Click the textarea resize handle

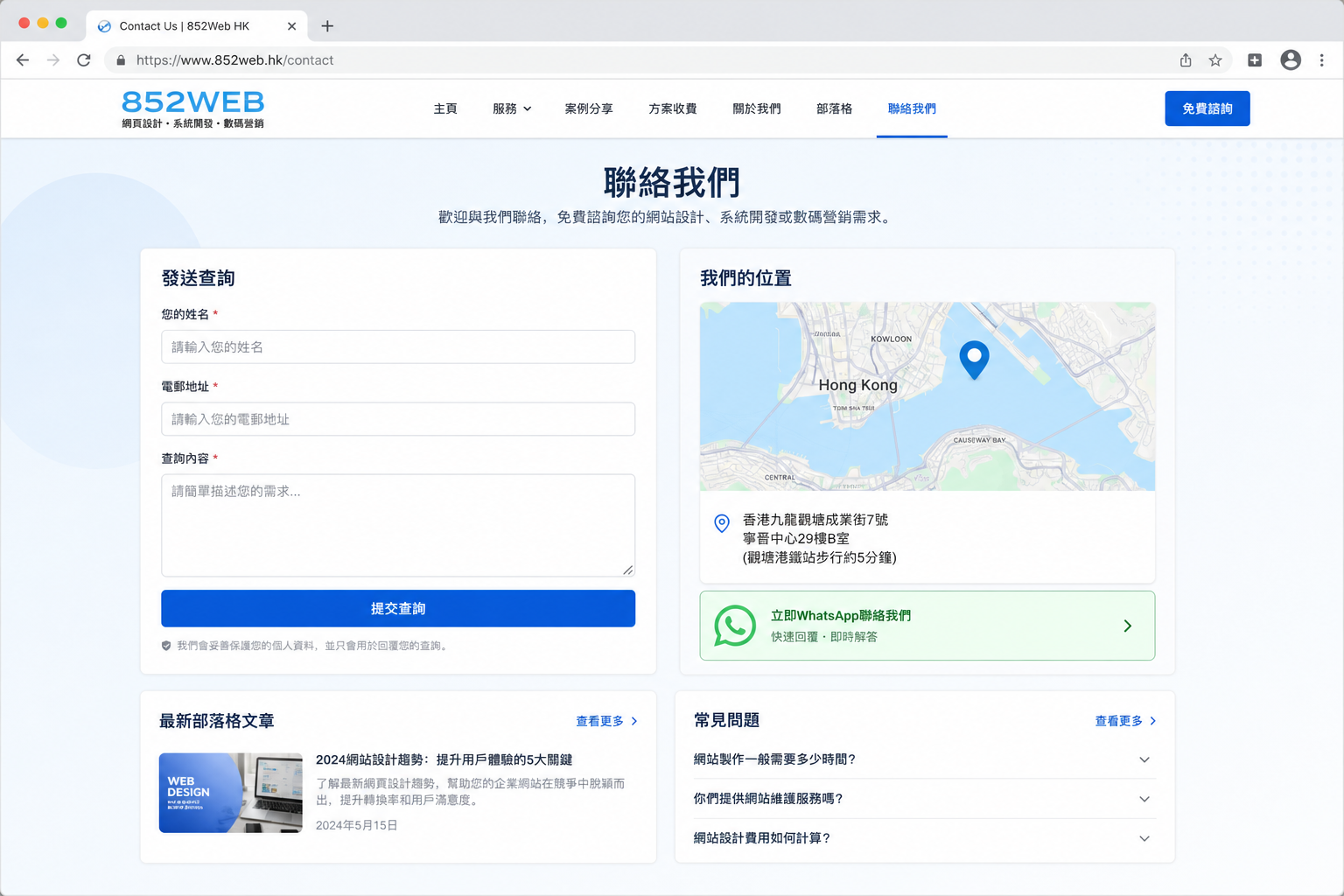627,570
